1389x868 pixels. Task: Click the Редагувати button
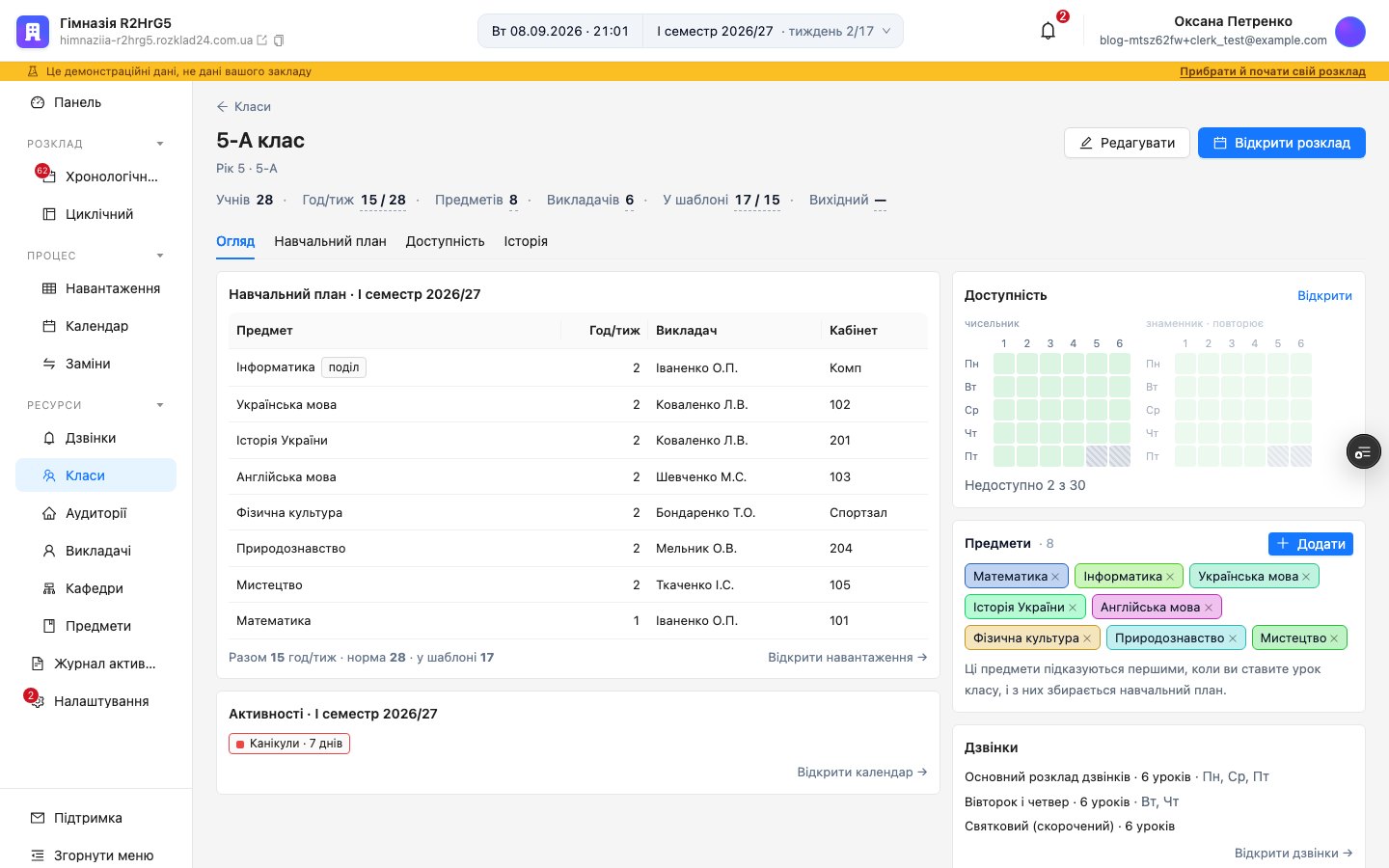(x=1127, y=143)
